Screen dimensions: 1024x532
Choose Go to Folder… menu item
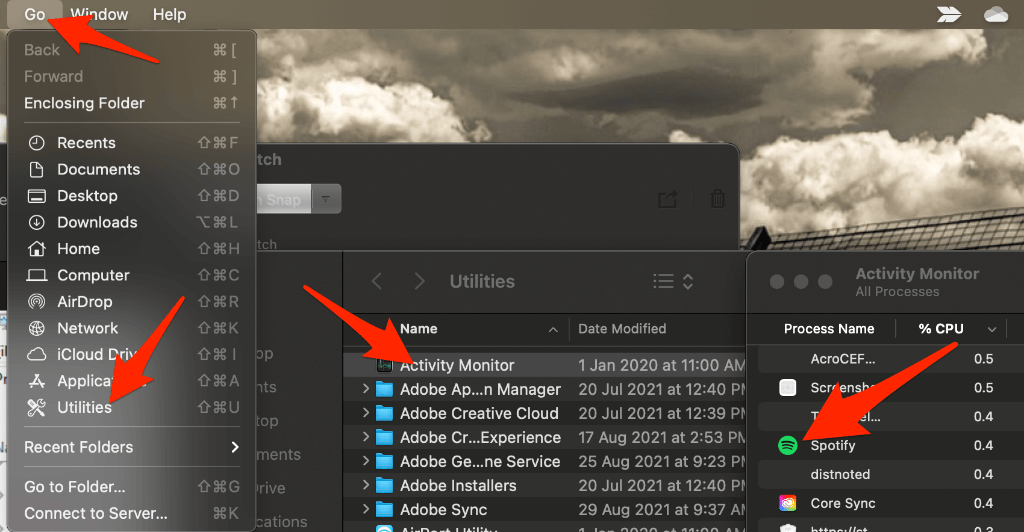click(131, 487)
